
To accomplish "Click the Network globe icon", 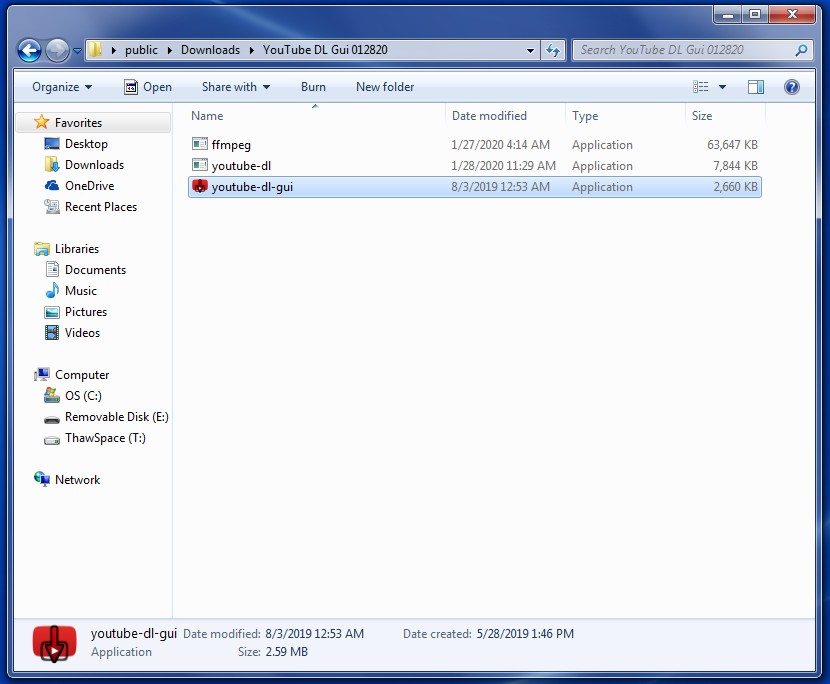I will [42, 479].
